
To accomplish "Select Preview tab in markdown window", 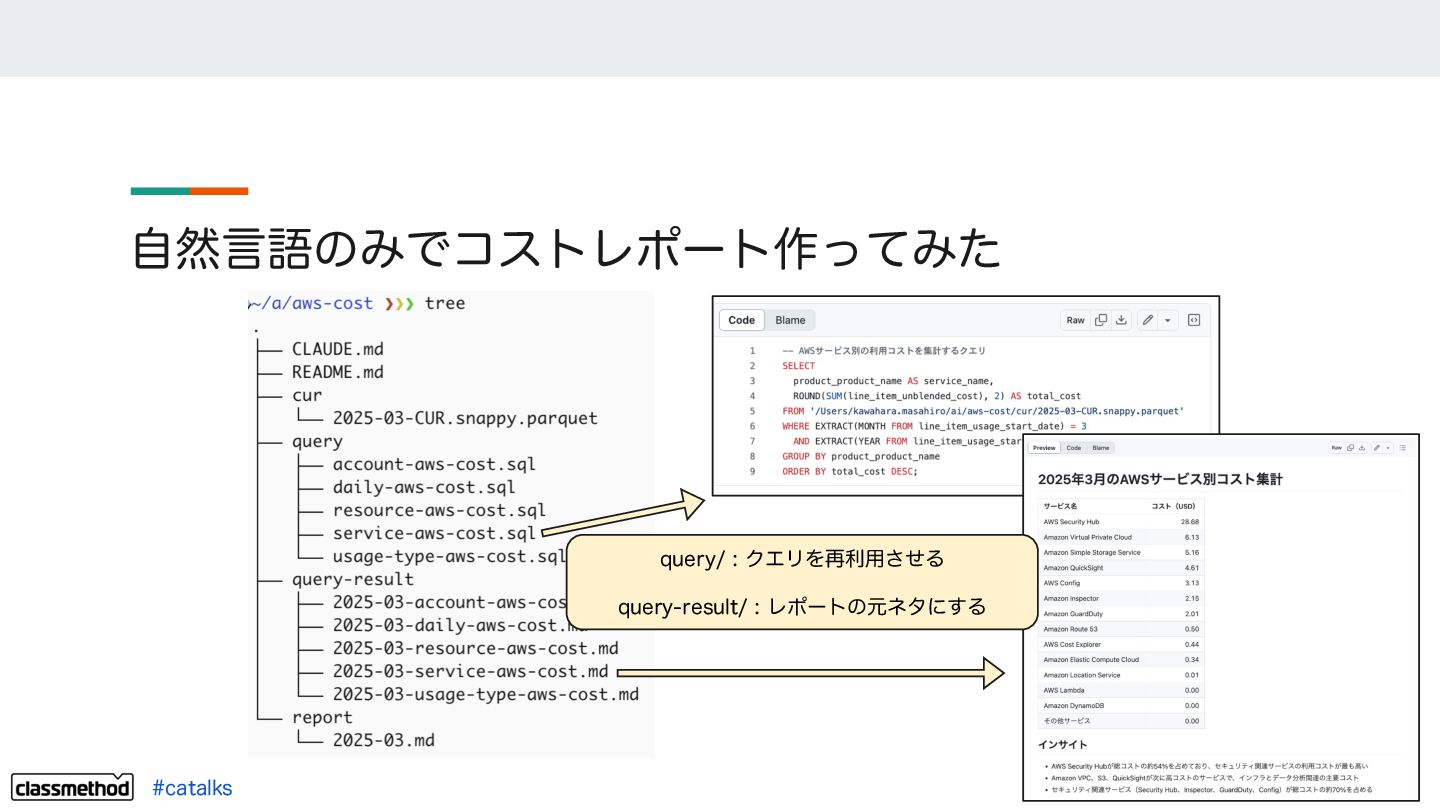I will click(x=1044, y=448).
